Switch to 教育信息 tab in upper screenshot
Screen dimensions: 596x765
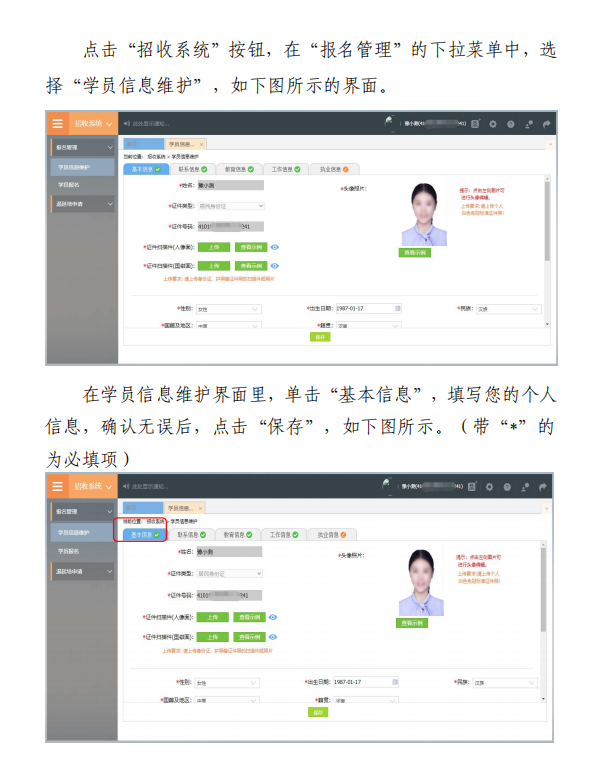[x=239, y=169]
